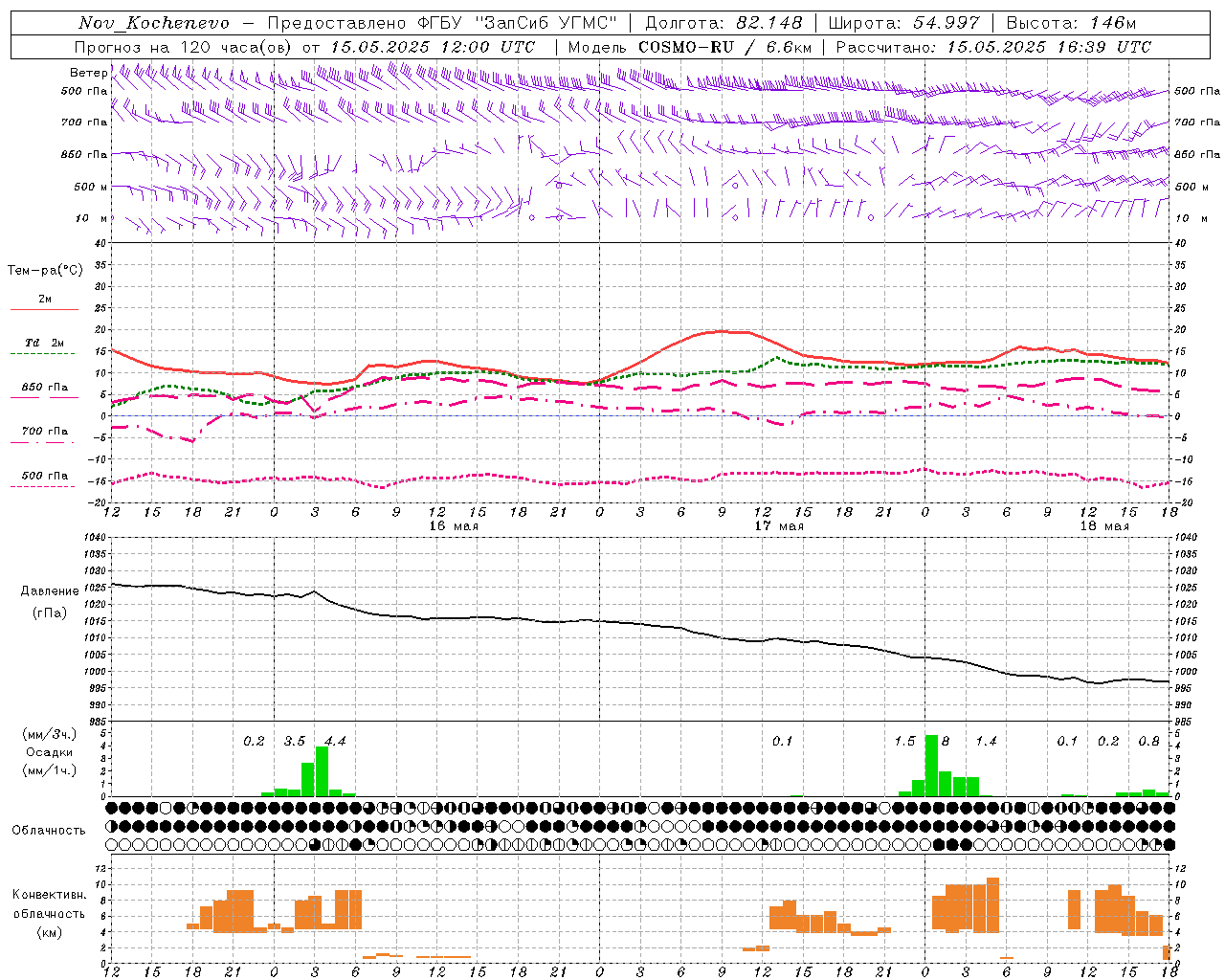The height and width of the screenshot is (980, 1225).
Task: Click 'Рассчитано: 15.05.2025 16:39 UTC' timestamp
Action: (x=993, y=47)
